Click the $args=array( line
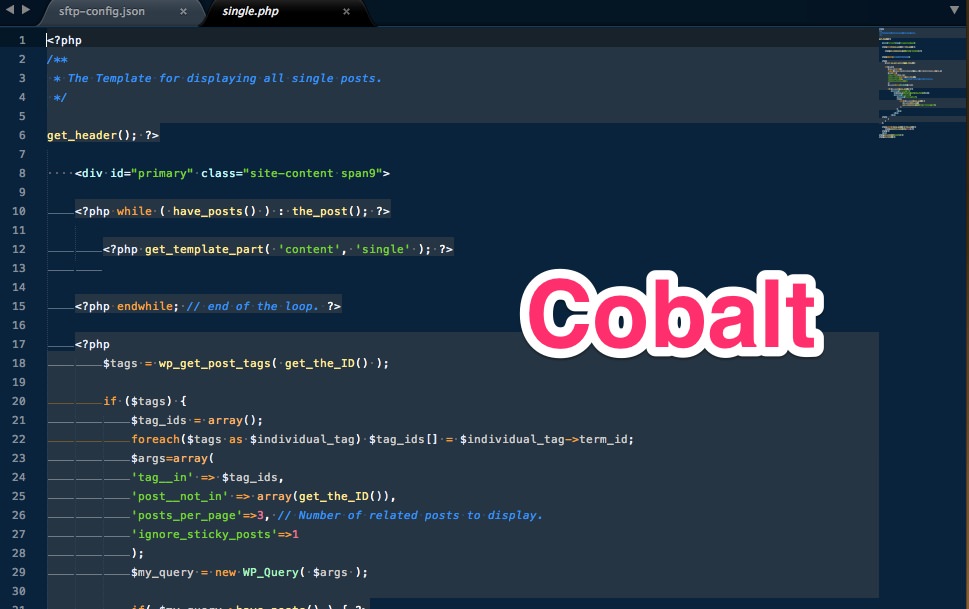This screenshot has width=969, height=609. [172, 458]
